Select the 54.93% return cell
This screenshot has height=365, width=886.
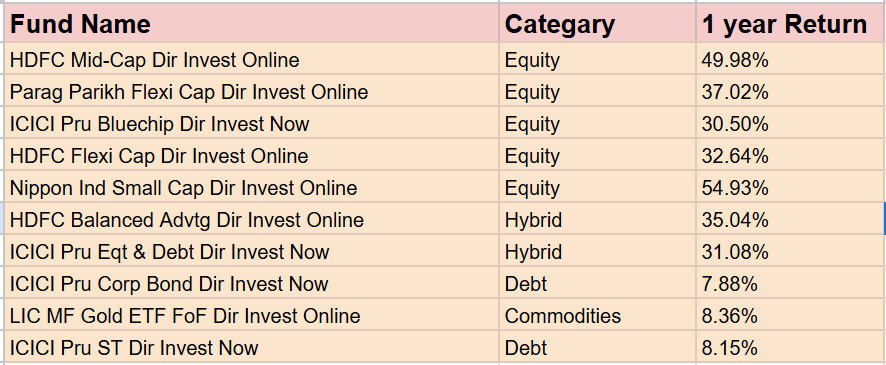coord(791,187)
